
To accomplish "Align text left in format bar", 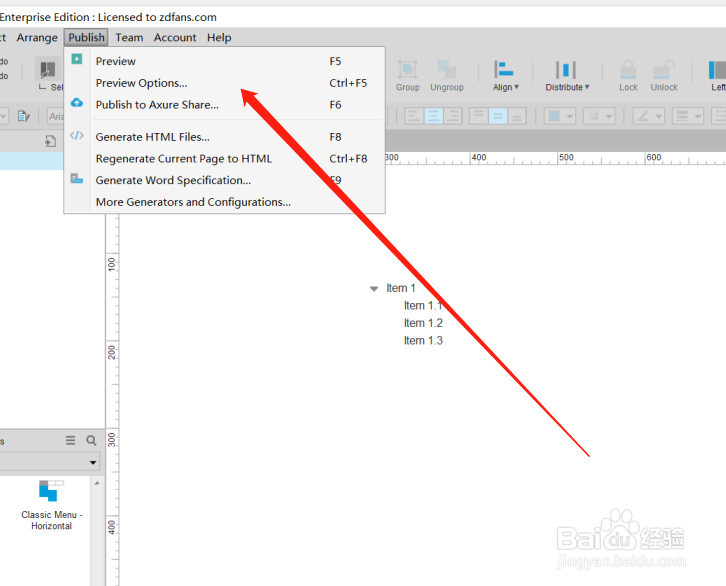I will pos(413,116).
